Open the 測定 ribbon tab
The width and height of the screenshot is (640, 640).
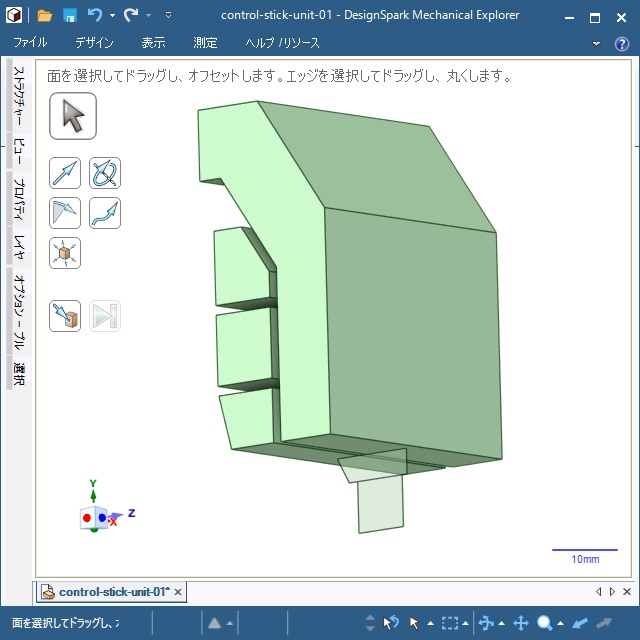tap(205, 43)
